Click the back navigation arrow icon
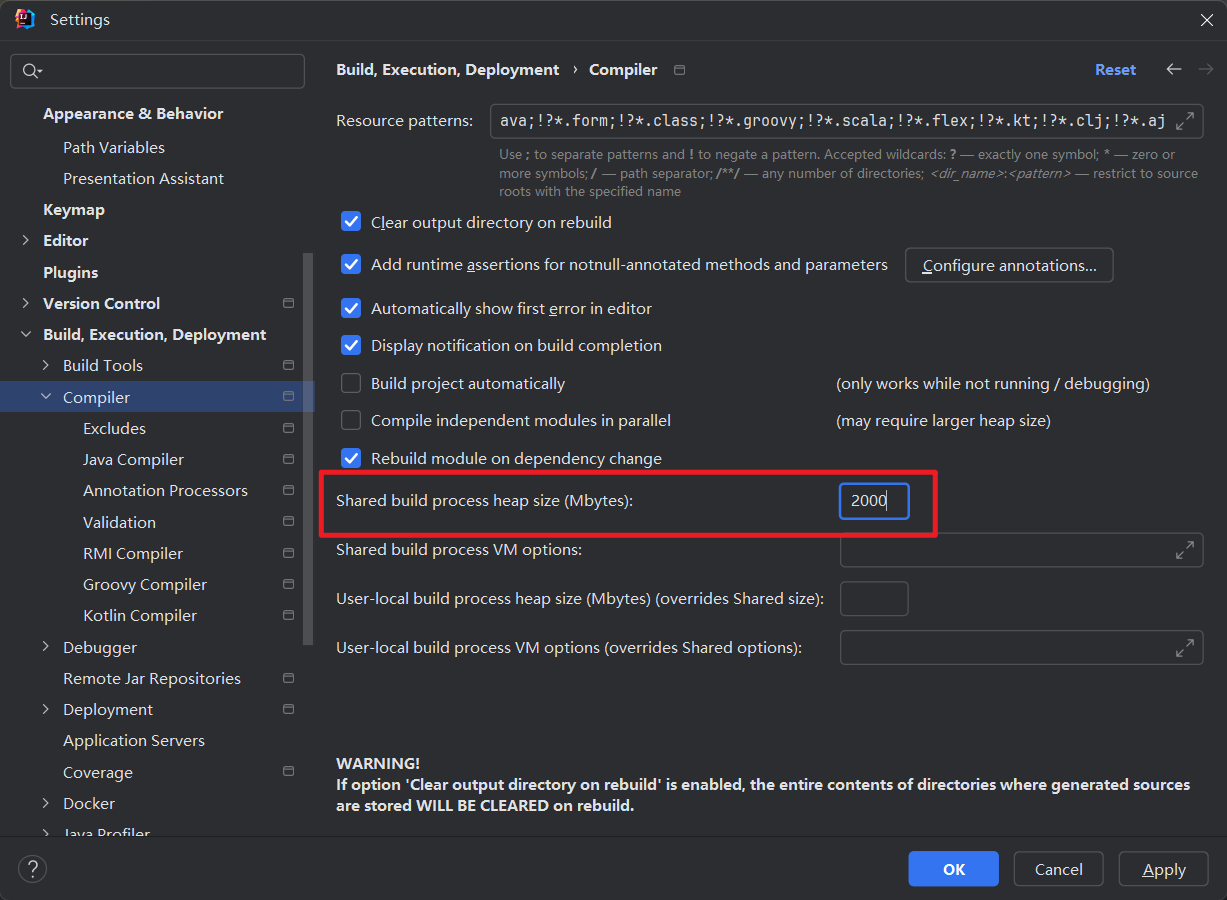1227x900 pixels. click(x=1174, y=69)
